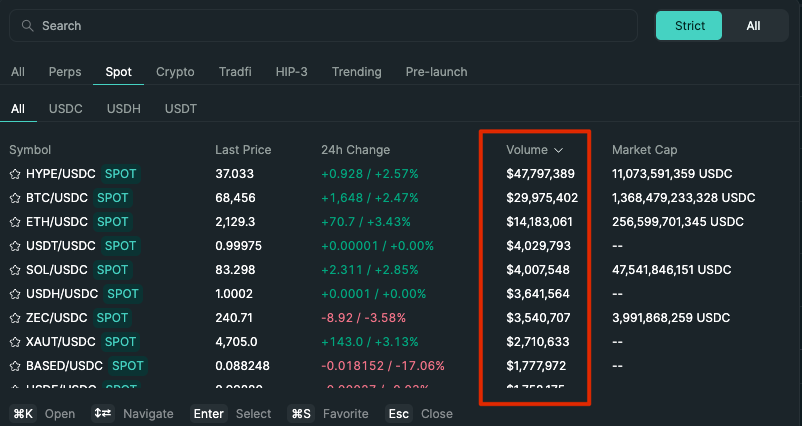Image resolution: width=802 pixels, height=426 pixels.
Task: Favorite ZEC/USDC with its star icon
Action: click(15, 318)
